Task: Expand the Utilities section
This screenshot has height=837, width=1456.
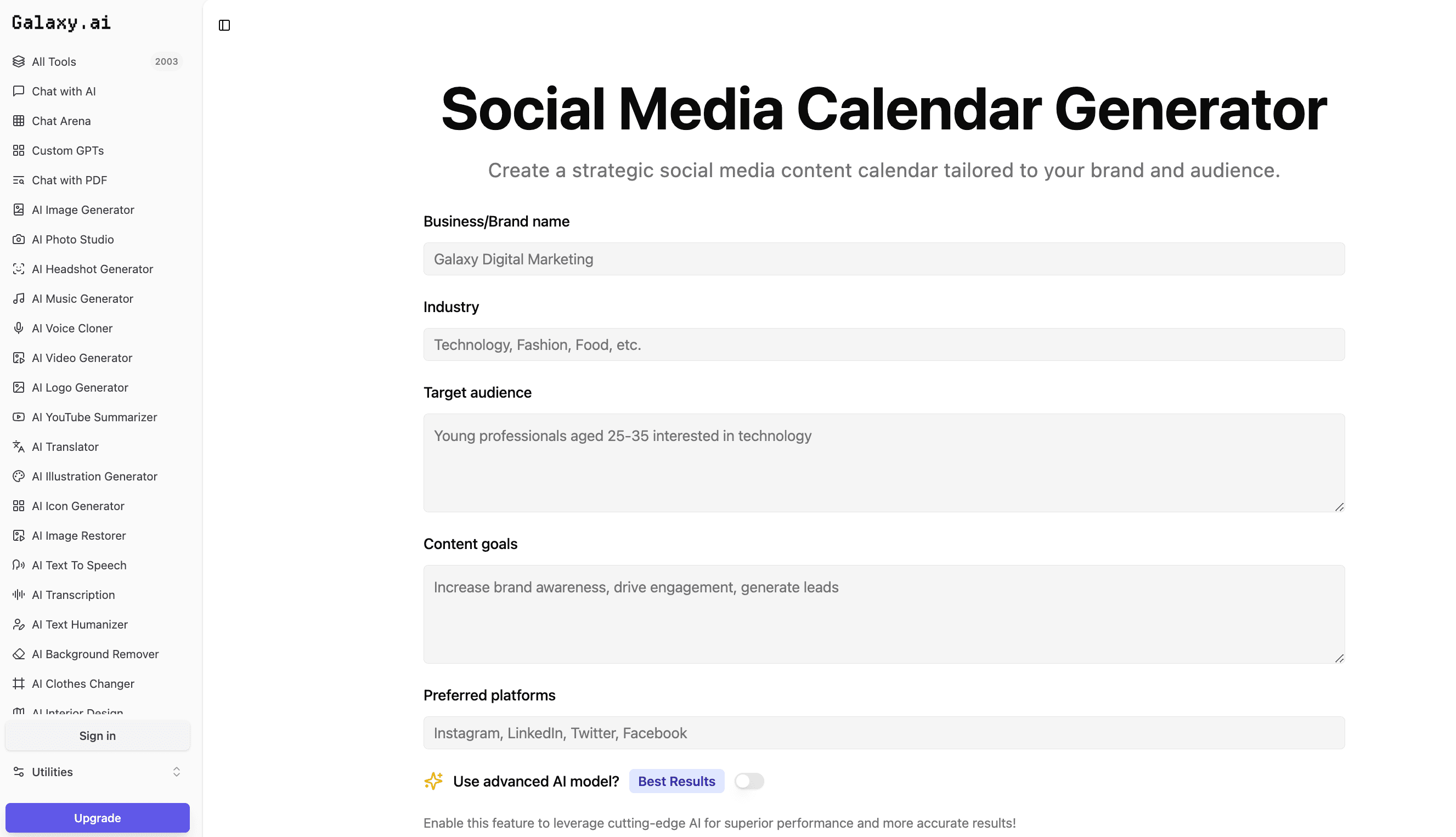Action: [97, 772]
